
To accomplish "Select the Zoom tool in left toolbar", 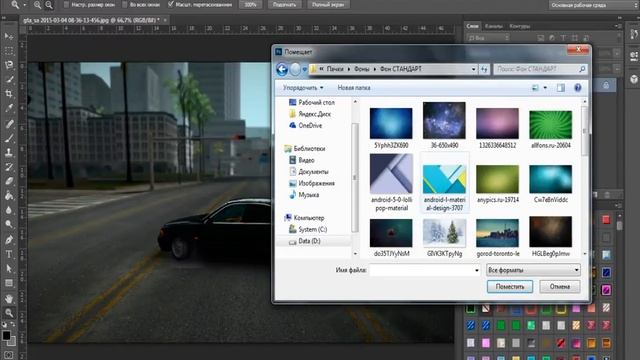I will pos(9,313).
